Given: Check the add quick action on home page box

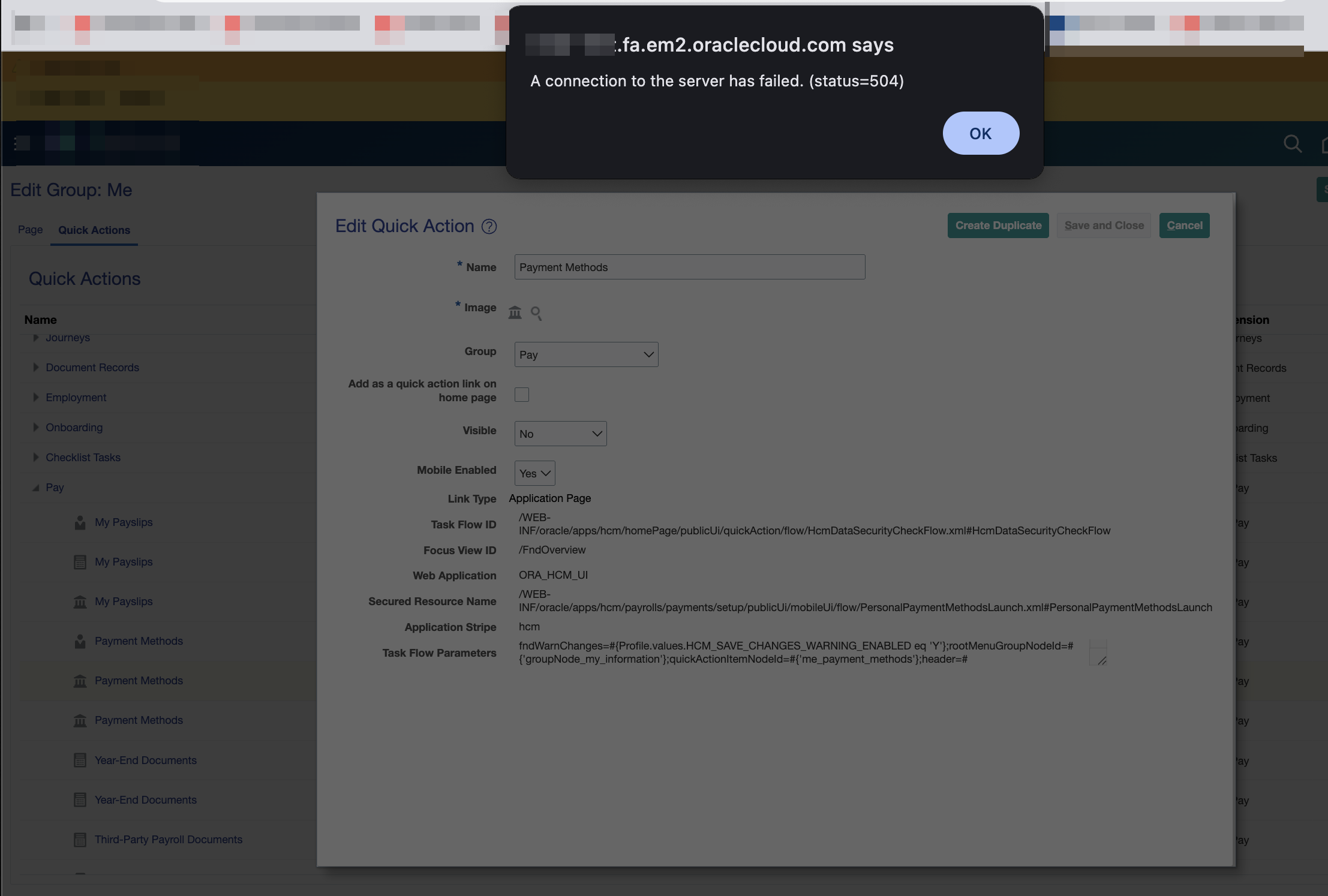Looking at the screenshot, I should 522,395.
